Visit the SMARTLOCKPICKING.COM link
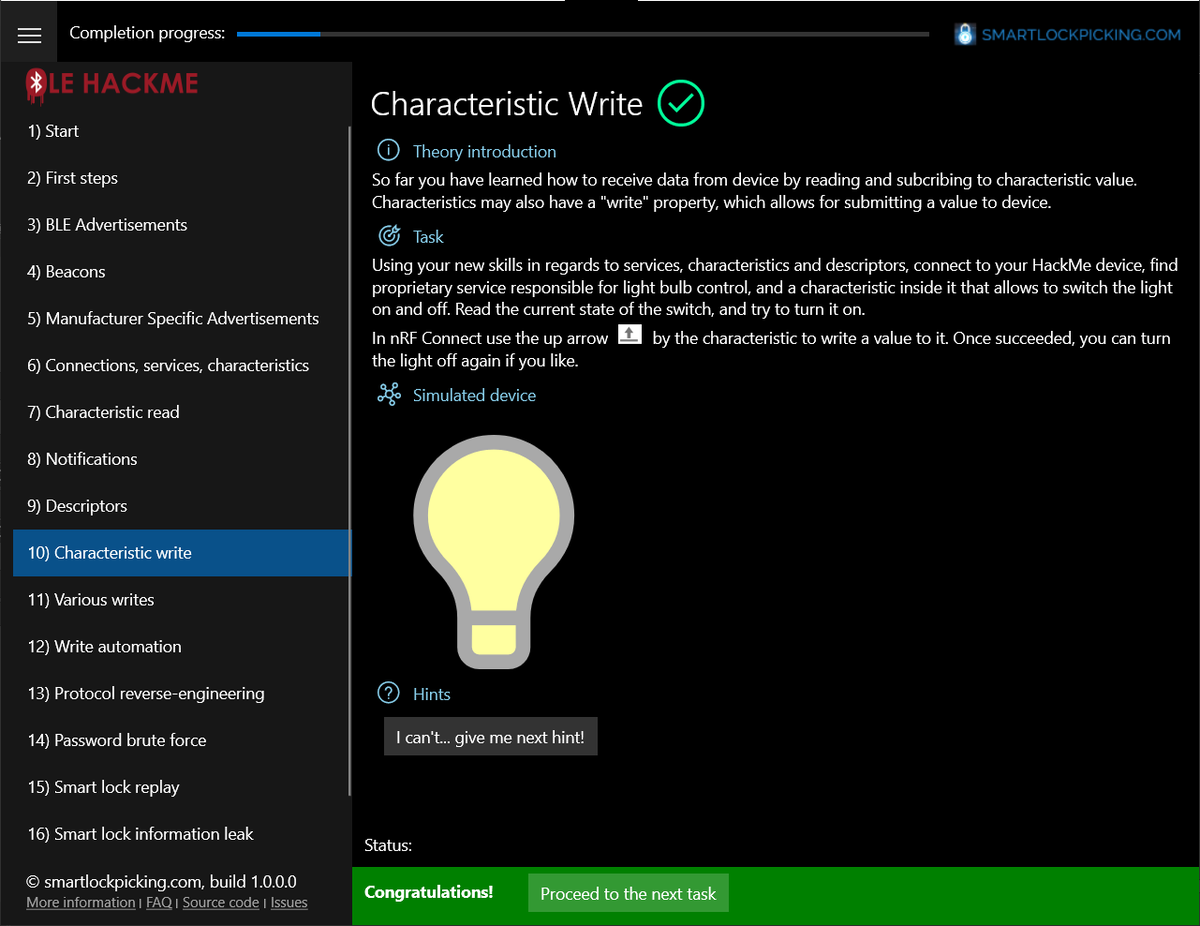Screen dimensions: 1200x926 coord(1081,34)
